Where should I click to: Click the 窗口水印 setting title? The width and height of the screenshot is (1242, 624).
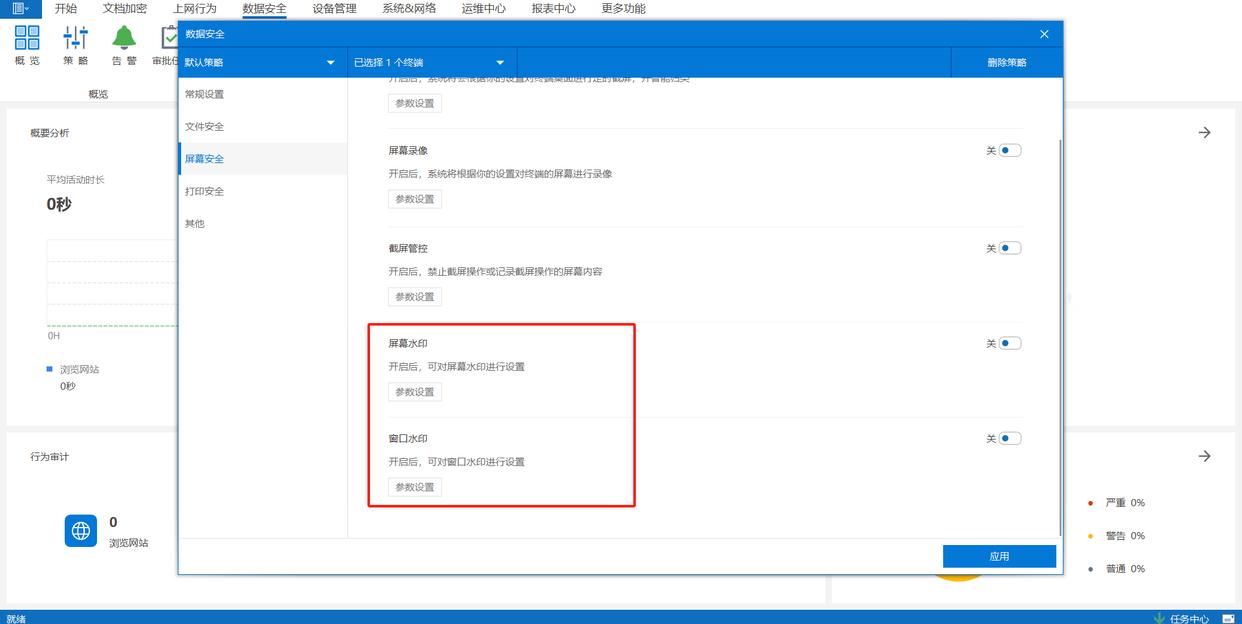coord(408,438)
